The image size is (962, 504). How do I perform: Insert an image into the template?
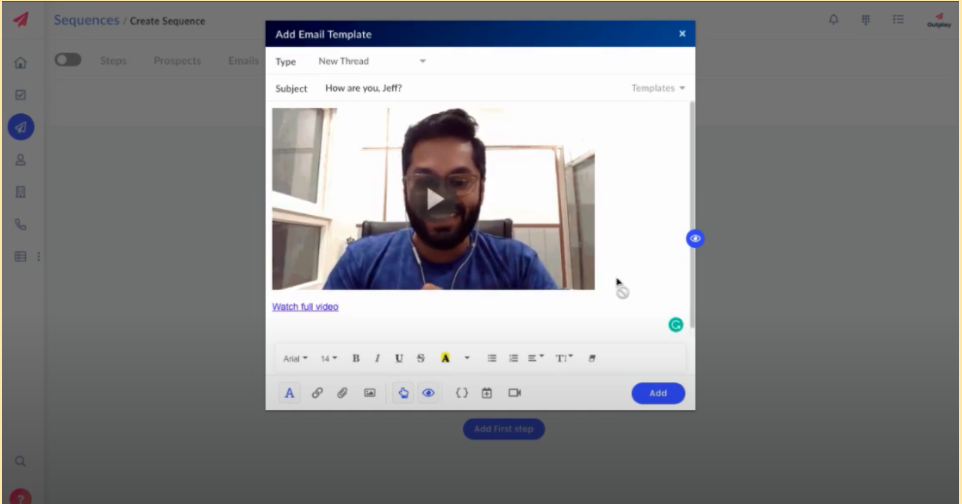click(x=369, y=393)
